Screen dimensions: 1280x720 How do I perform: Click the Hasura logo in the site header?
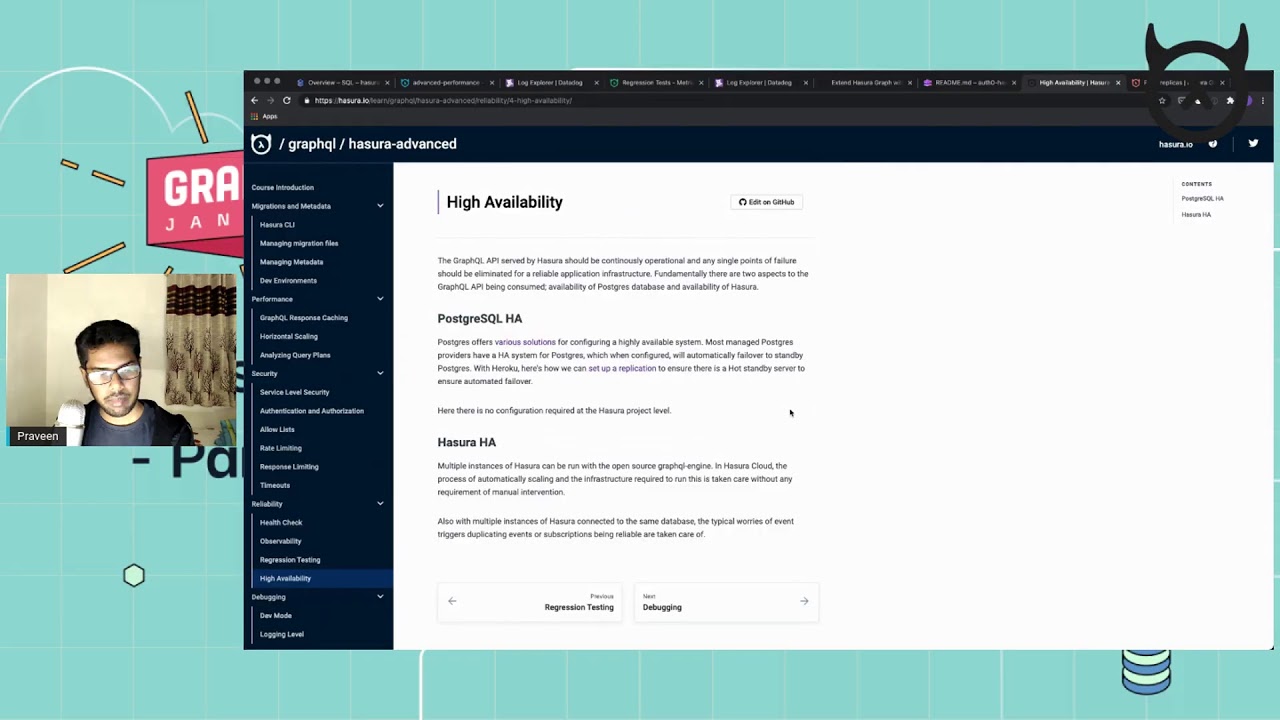pyautogui.click(x=261, y=144)
